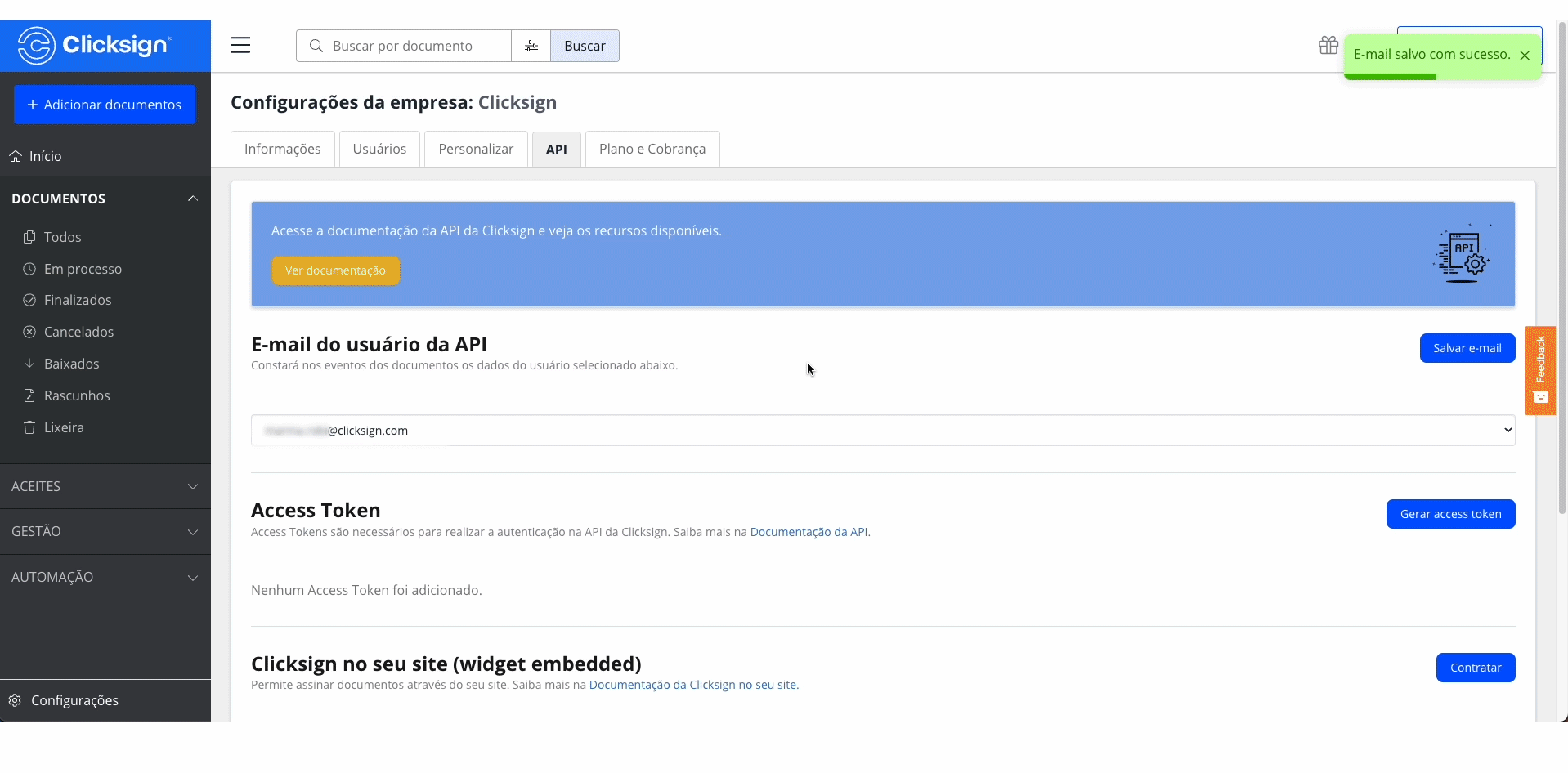Toggle the hamburger menu icon
This screenshot has height=773, width=1568.
tap(240, 45)
